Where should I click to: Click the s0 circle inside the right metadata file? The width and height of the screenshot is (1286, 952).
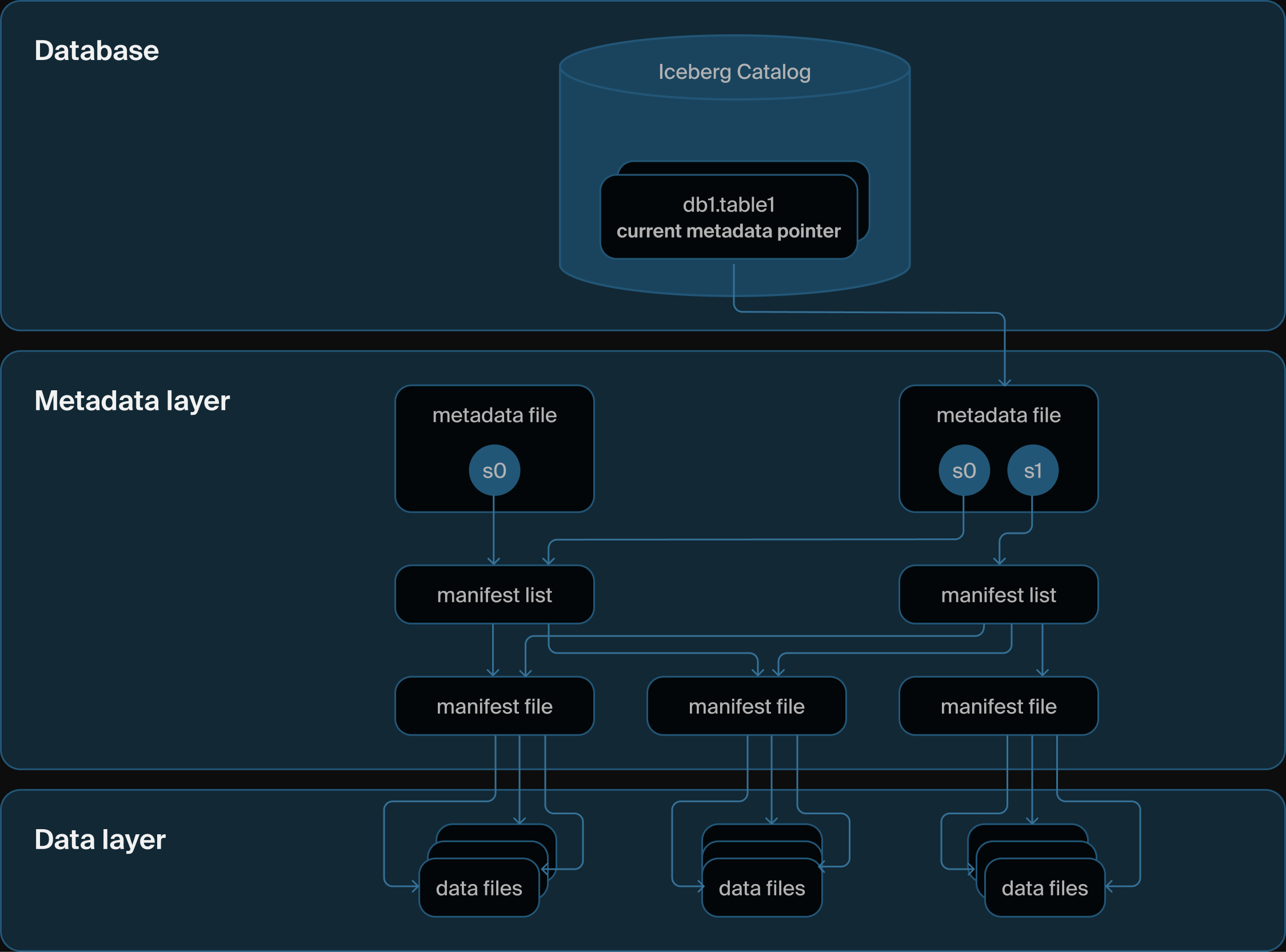point(965,470)
